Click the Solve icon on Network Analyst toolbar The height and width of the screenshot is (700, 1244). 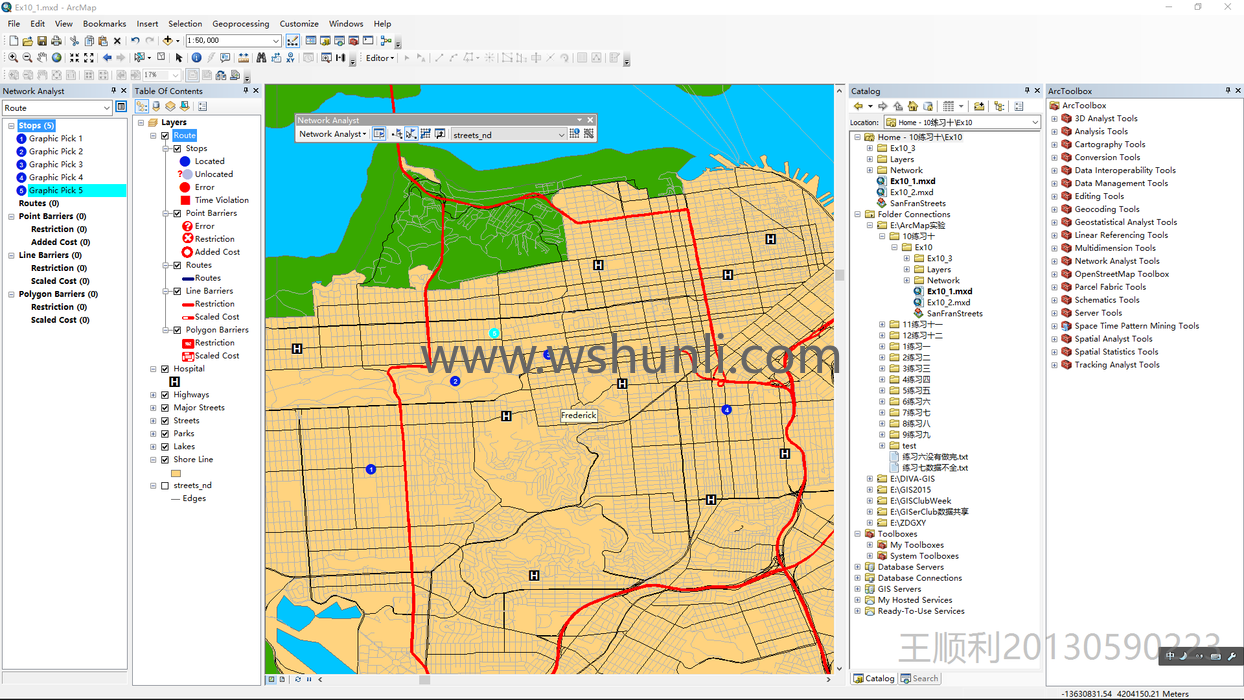click(x=426, y=134)
